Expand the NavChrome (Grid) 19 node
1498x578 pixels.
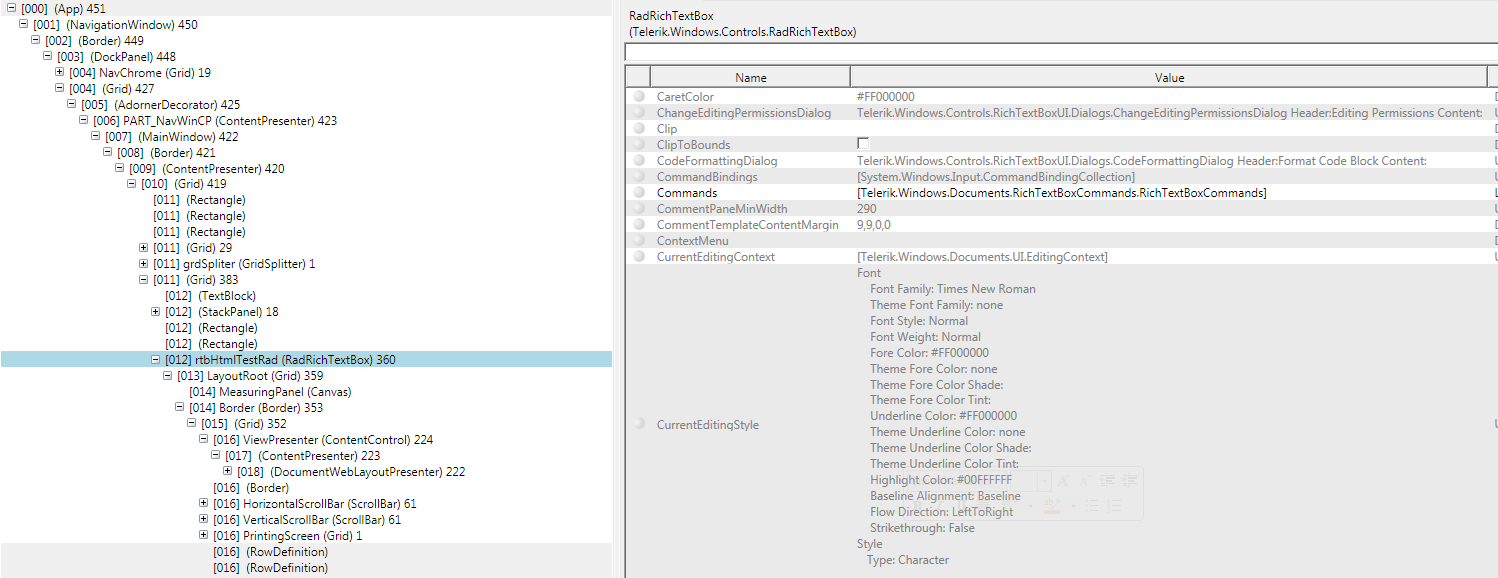[59, 72]
